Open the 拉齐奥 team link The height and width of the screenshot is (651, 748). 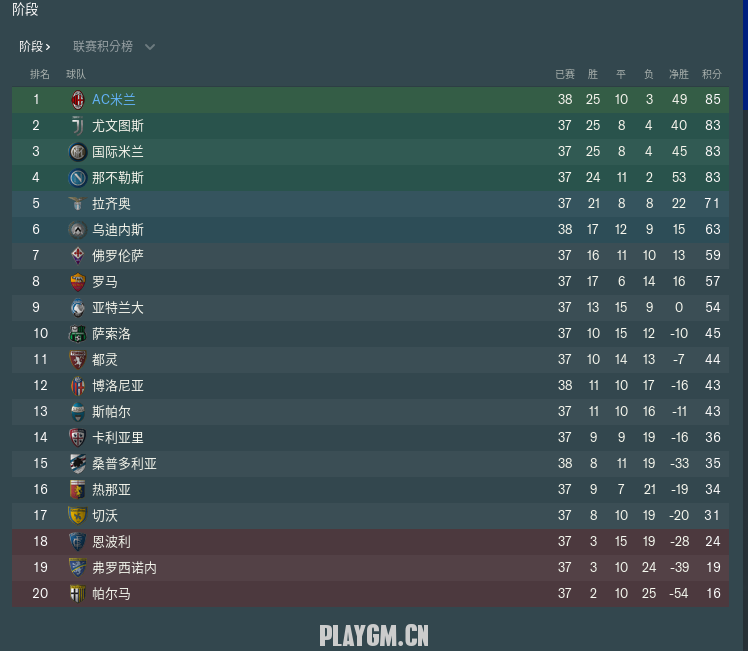pos(111,204)
